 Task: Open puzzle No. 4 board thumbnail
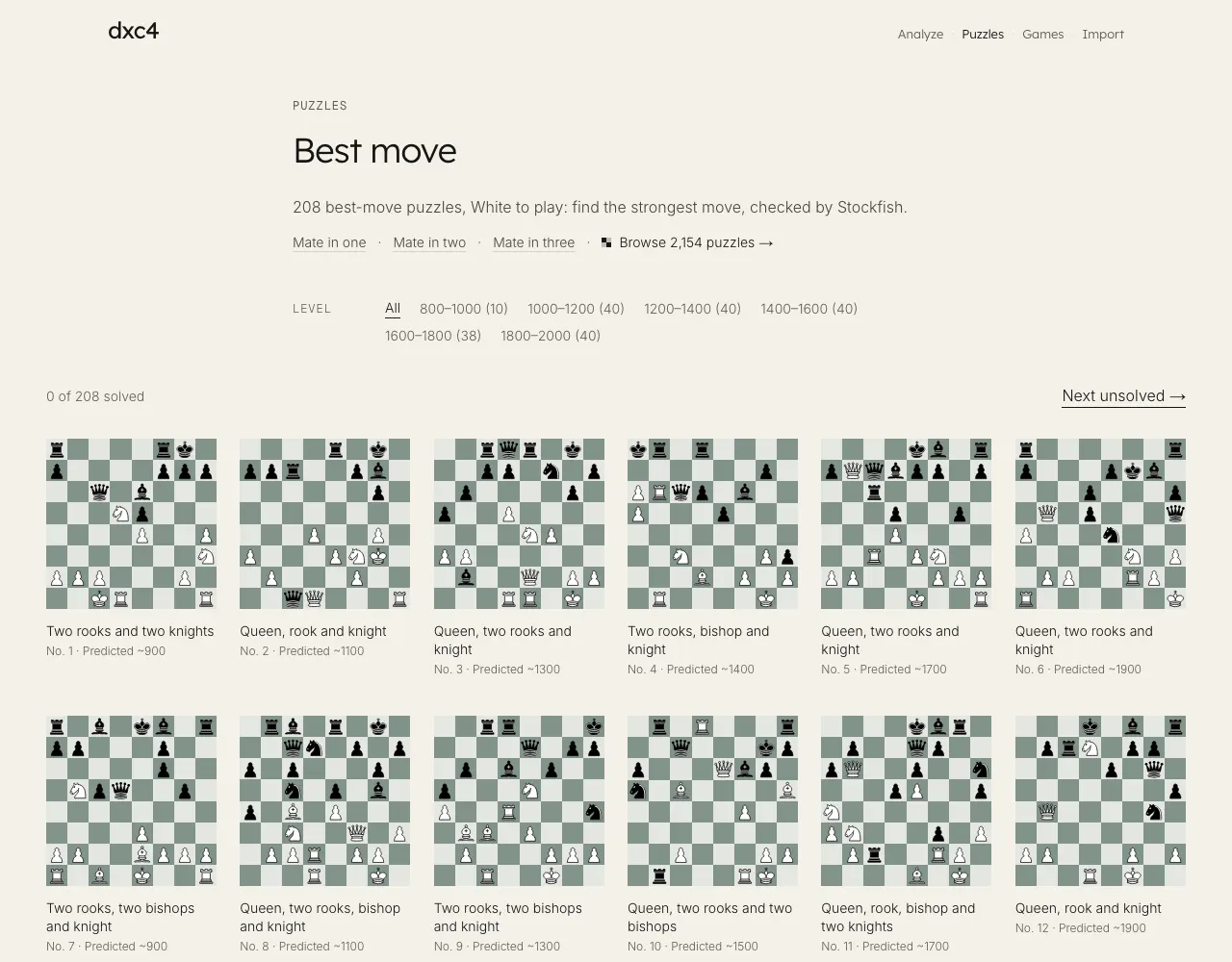click(712, 523)
